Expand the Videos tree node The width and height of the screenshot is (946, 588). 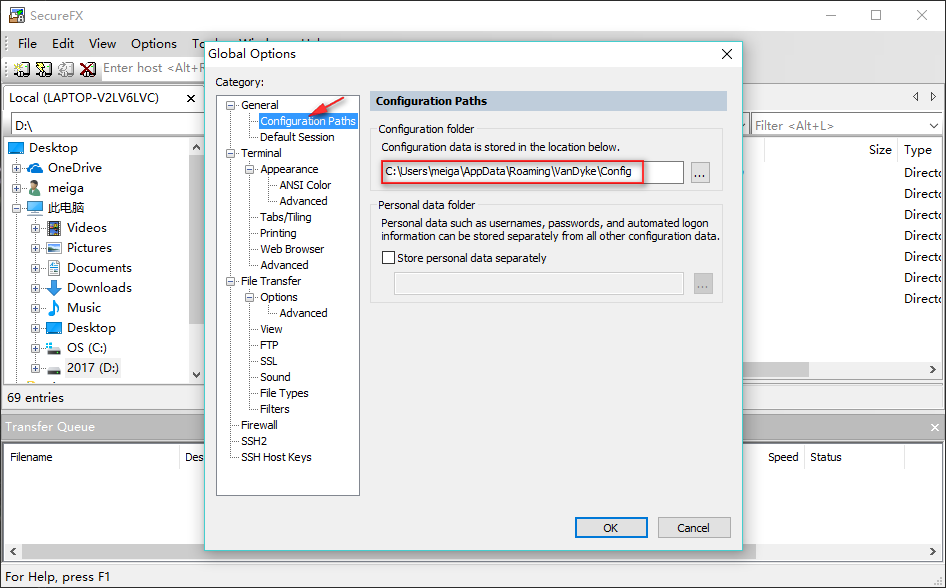(36, 228)
